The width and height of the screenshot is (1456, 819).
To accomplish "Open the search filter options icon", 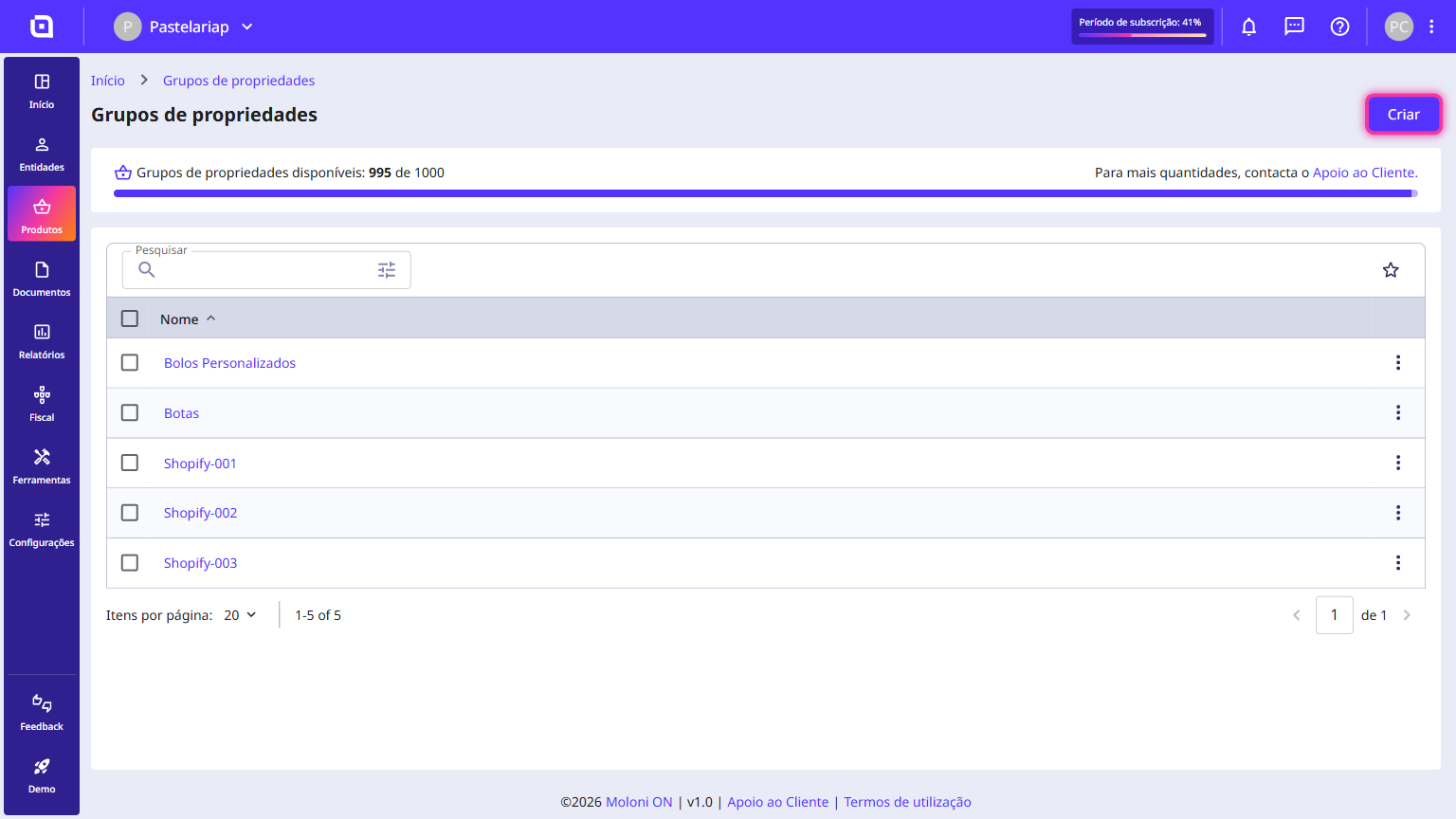I will point(387,270).
